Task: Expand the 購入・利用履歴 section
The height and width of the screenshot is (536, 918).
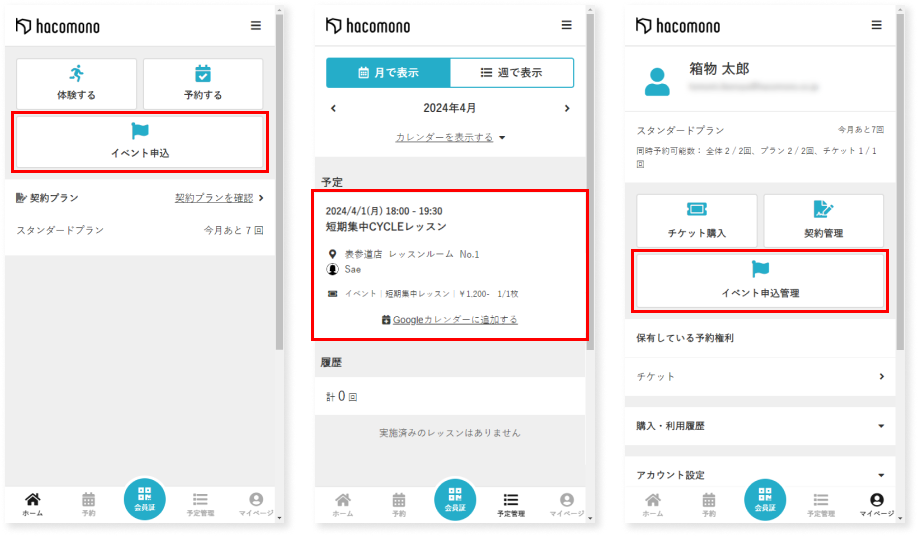Action: (x=760, y=426)
